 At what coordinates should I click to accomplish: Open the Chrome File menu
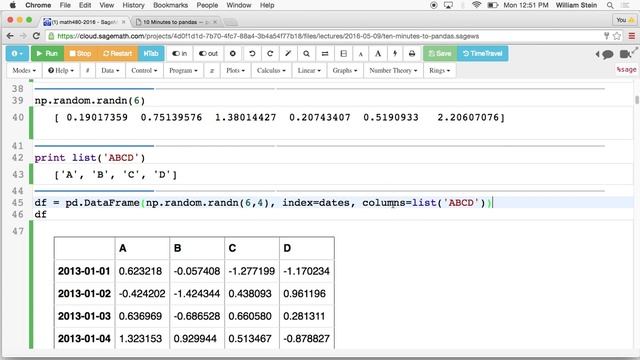[65, 5]
